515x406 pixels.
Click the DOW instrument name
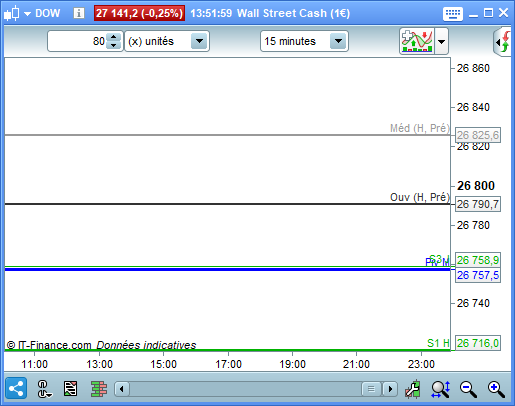tap(48, 13)
